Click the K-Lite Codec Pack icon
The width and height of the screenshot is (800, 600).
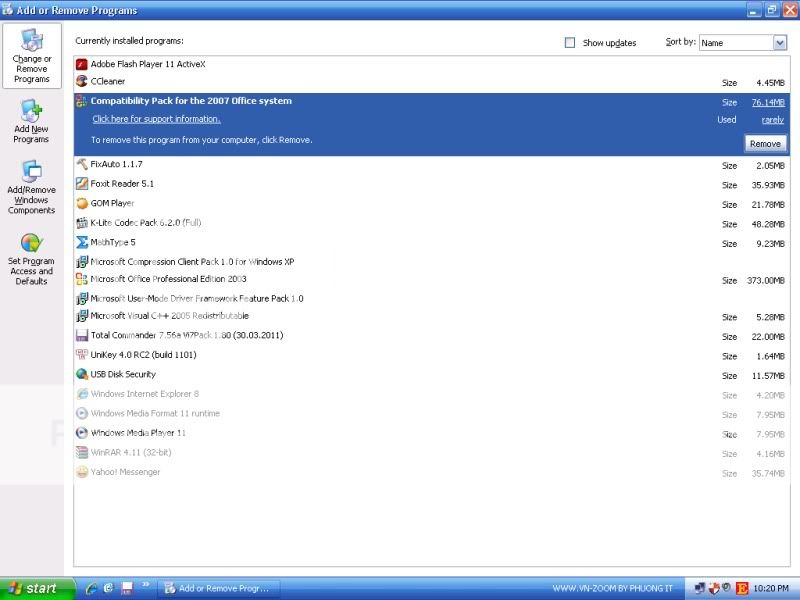(82, 223)
